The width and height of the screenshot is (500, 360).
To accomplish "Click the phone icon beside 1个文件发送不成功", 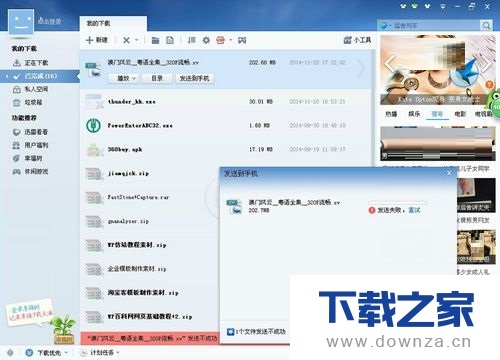I will click(x=230, y=332).
